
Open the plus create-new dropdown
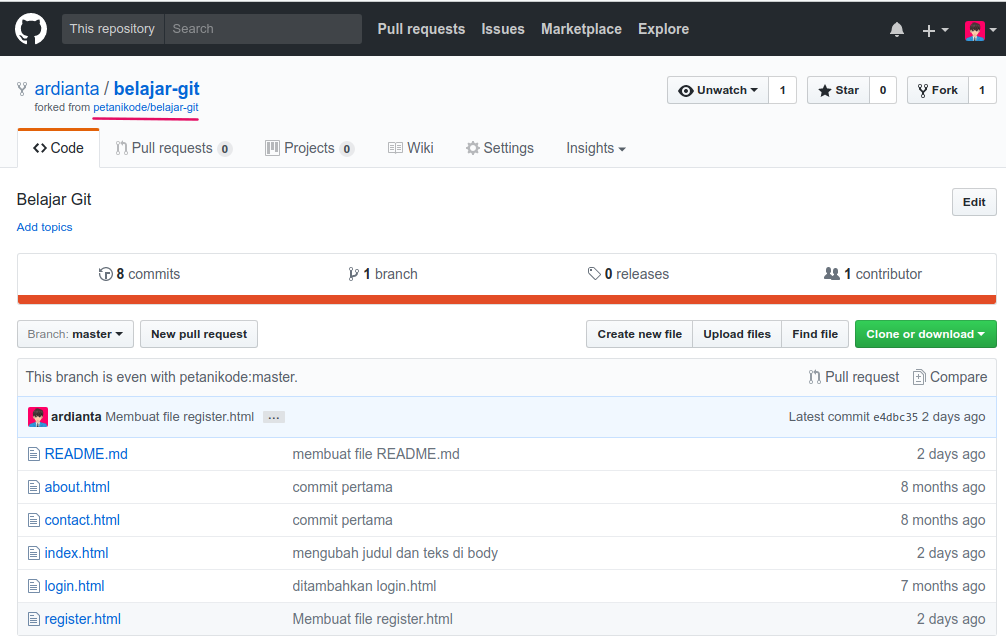pyautogui.click(x=934, y=30)
